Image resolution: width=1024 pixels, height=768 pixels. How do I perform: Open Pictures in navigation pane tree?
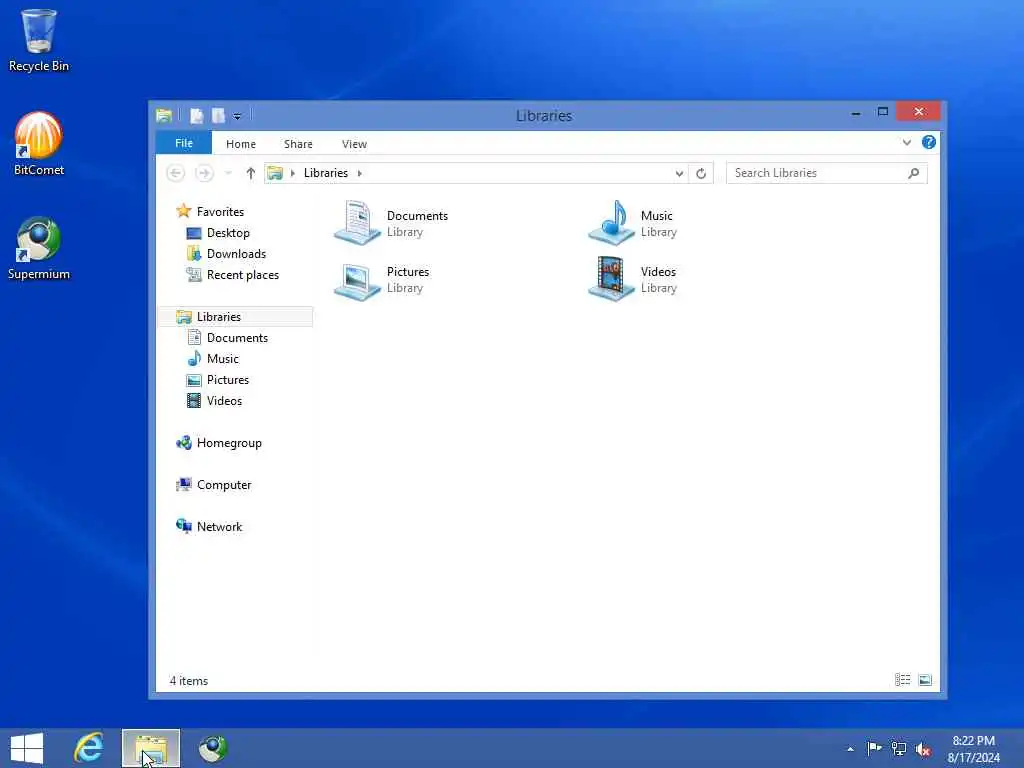click(x=217, y=379)
